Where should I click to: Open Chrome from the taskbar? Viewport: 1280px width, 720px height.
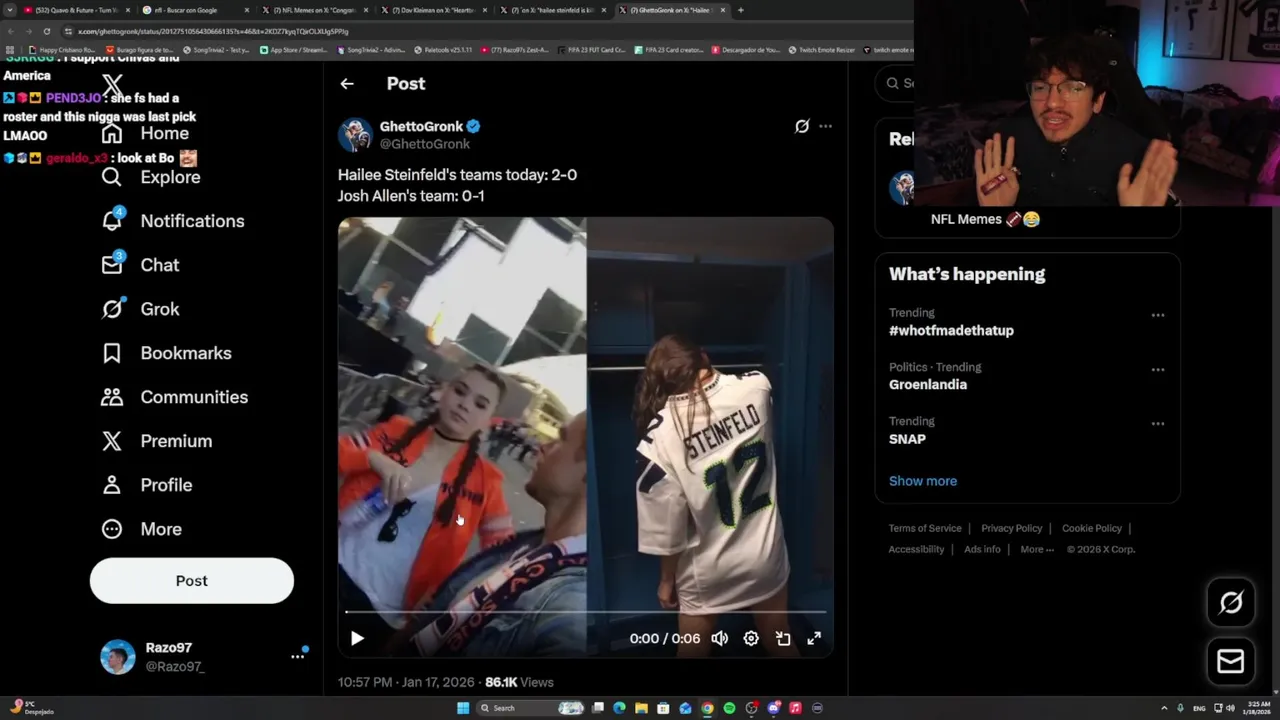coord(707,708)
